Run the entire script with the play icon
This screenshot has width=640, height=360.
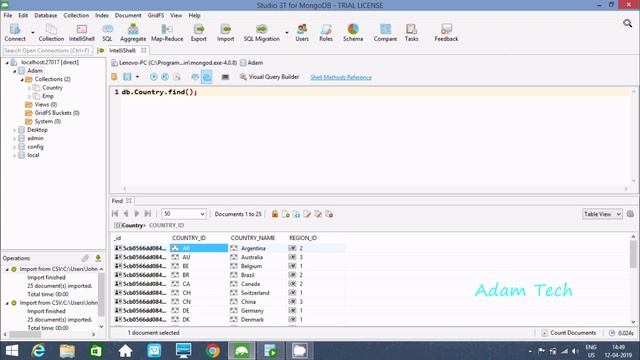click(153, 77)
